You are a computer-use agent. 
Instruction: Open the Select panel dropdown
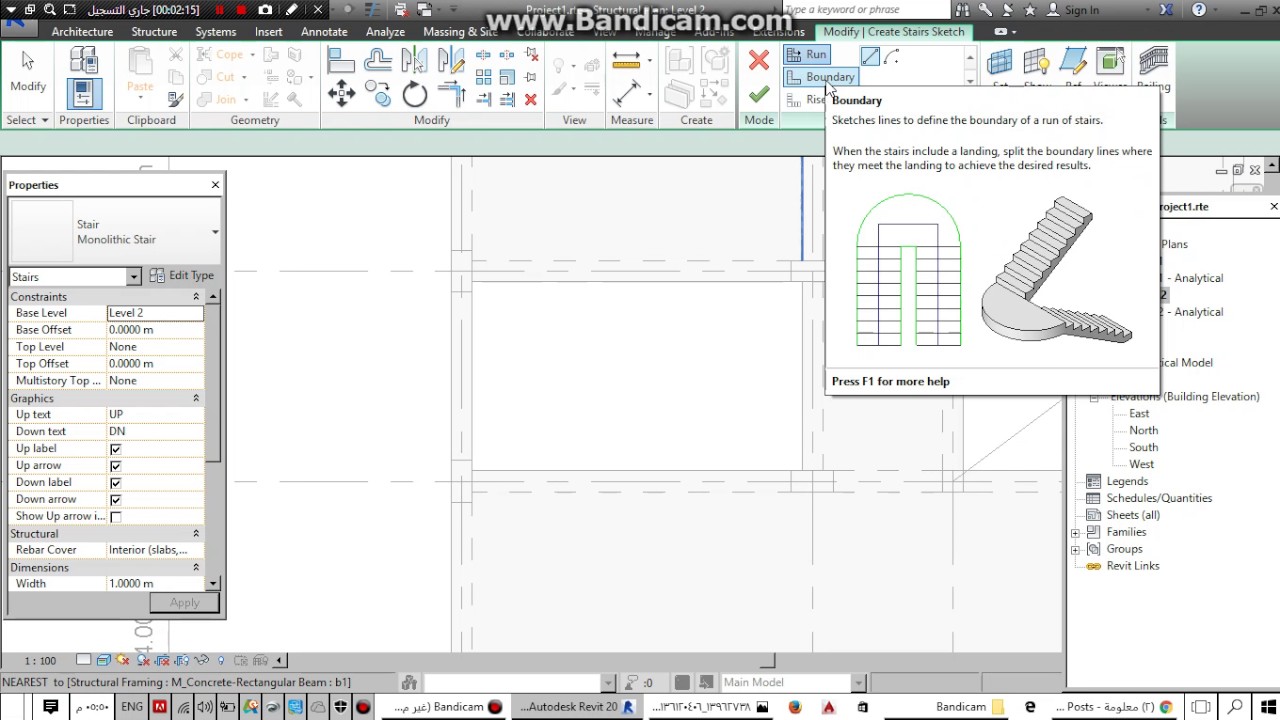tap(27, 120)
